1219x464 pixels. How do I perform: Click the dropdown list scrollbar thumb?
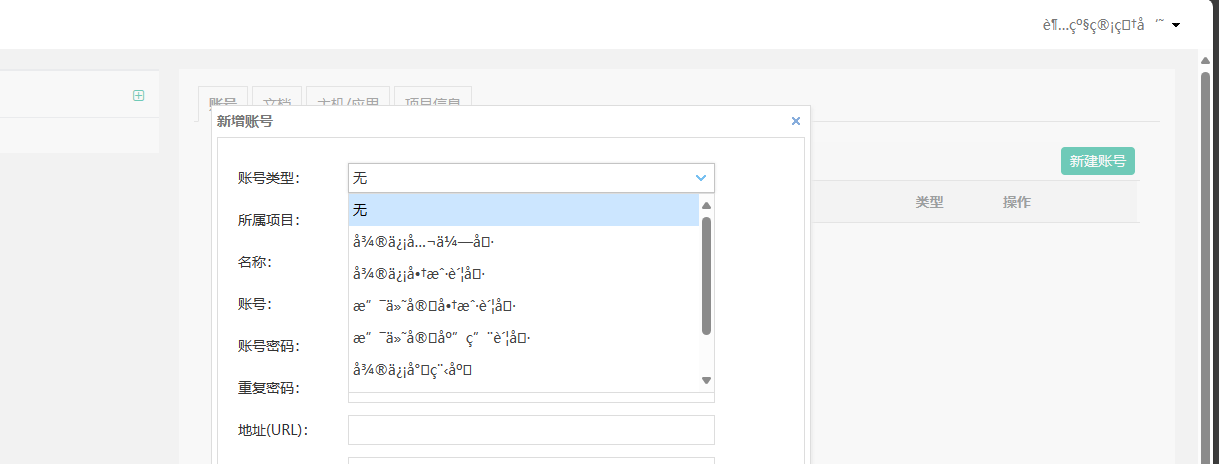click(706, 276)
